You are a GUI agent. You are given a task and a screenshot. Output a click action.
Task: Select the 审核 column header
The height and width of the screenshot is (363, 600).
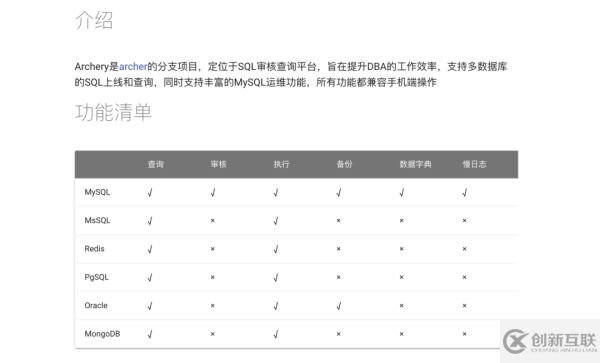pos(218,164)
